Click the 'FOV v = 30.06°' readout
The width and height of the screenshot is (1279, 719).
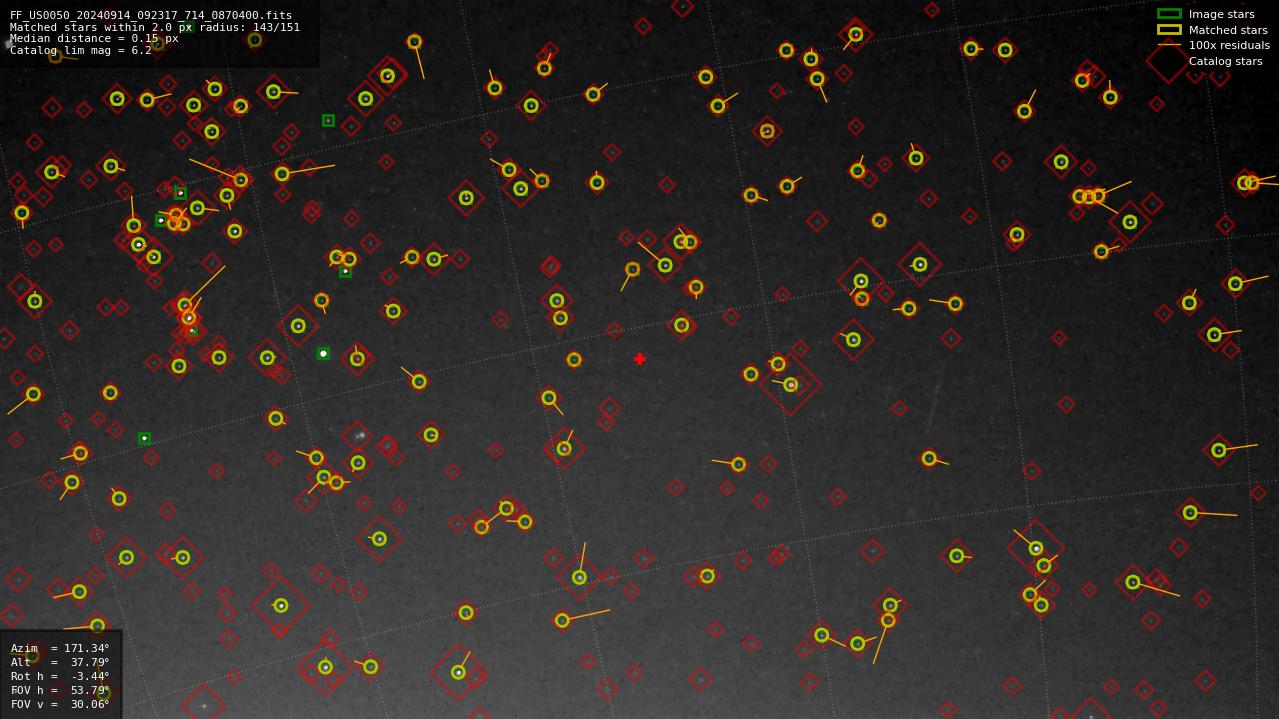[60, 704]
